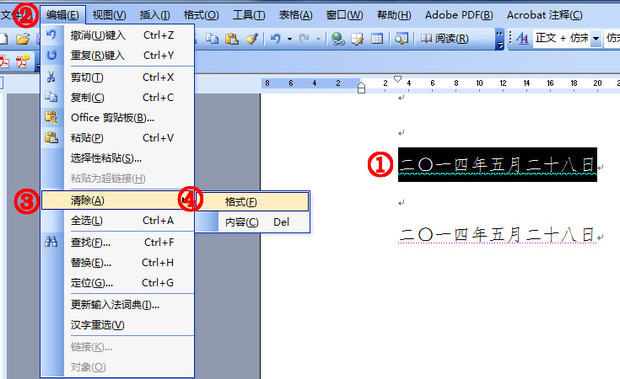620x379 pixels.
Task: Open the Acrobat 注释(C) menu
Action: [544, 15]
